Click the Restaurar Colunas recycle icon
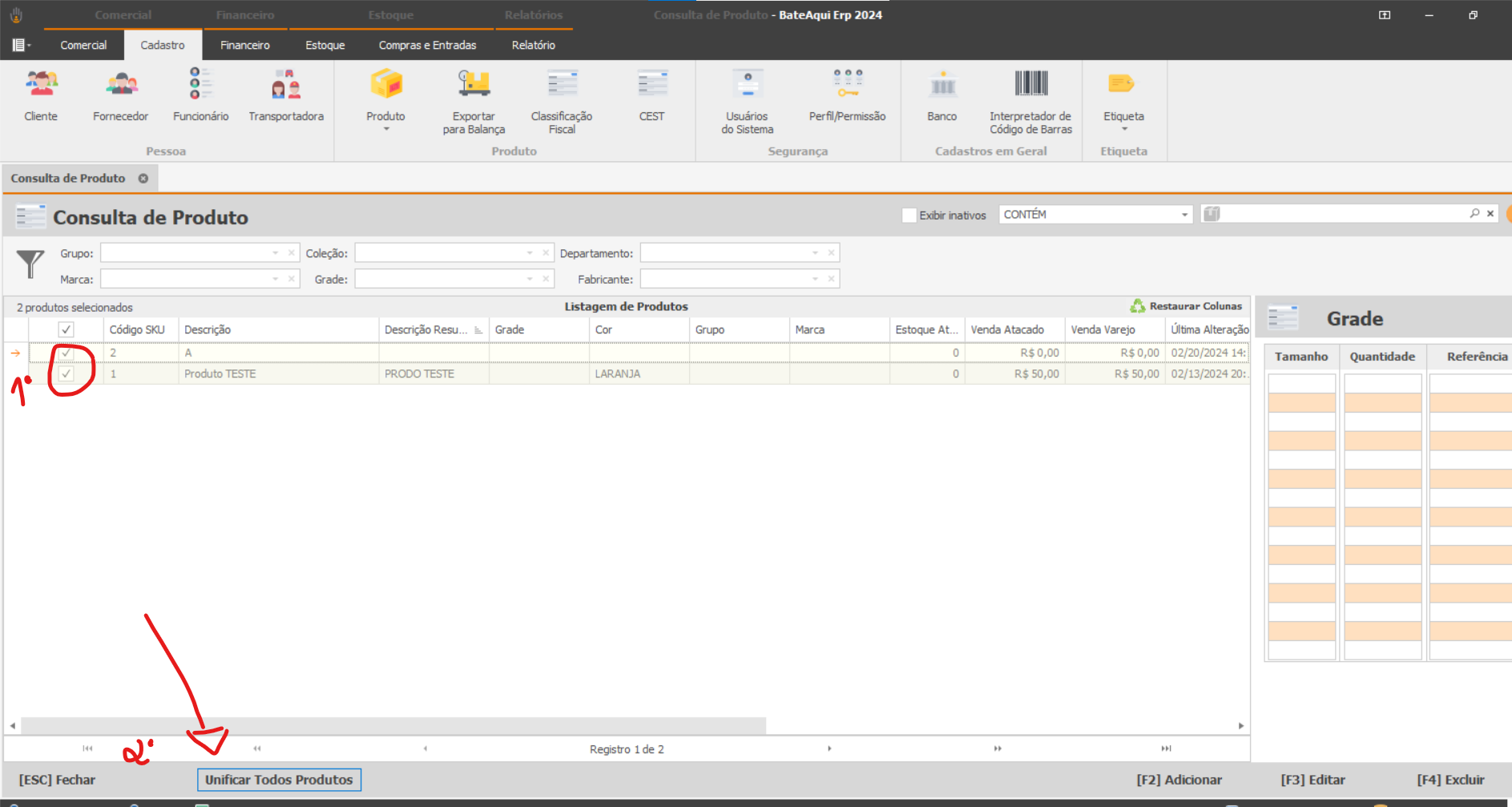 point(1138,306)
